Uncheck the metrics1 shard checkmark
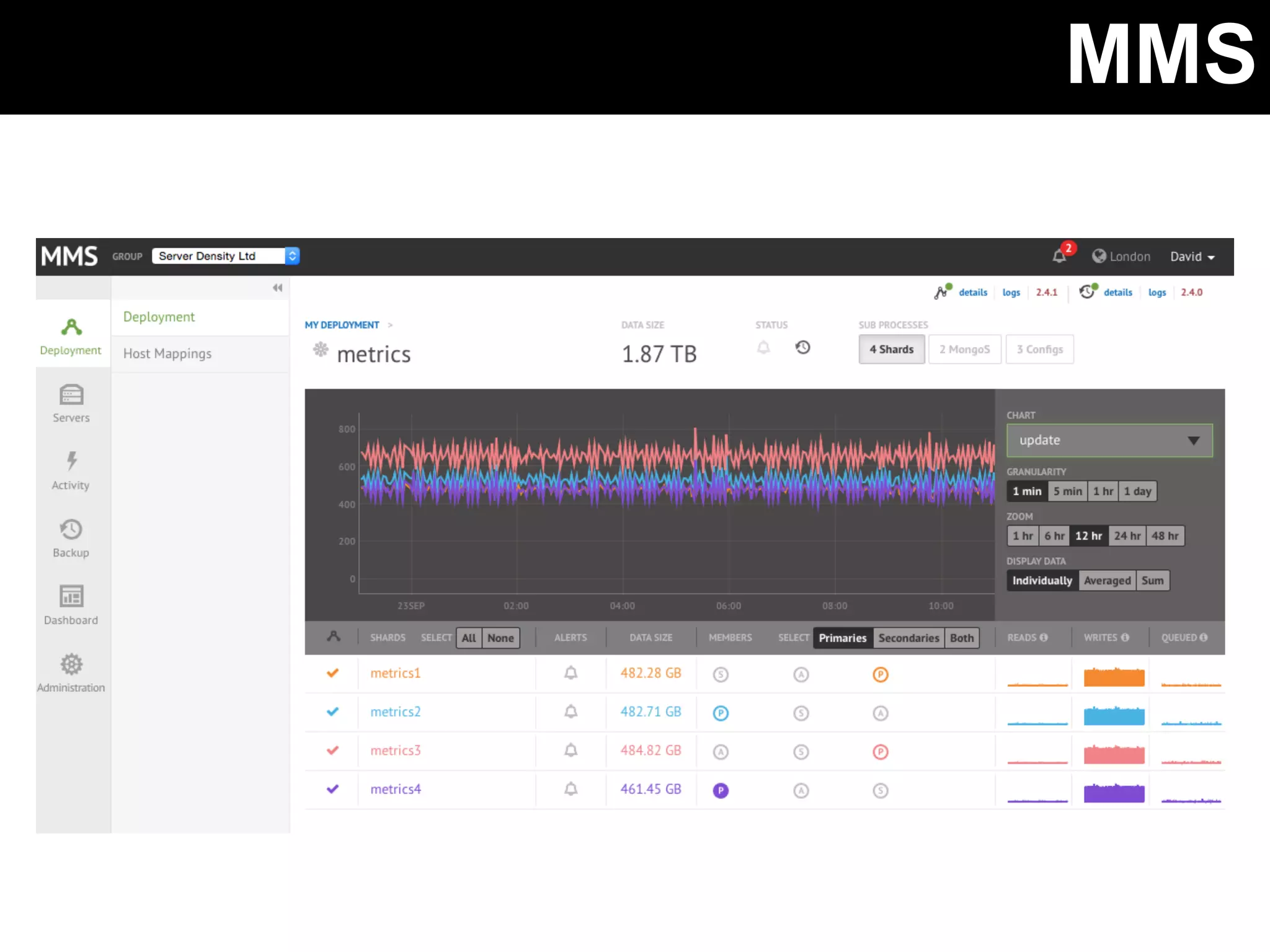1270x952 pixels. point(332,673)
